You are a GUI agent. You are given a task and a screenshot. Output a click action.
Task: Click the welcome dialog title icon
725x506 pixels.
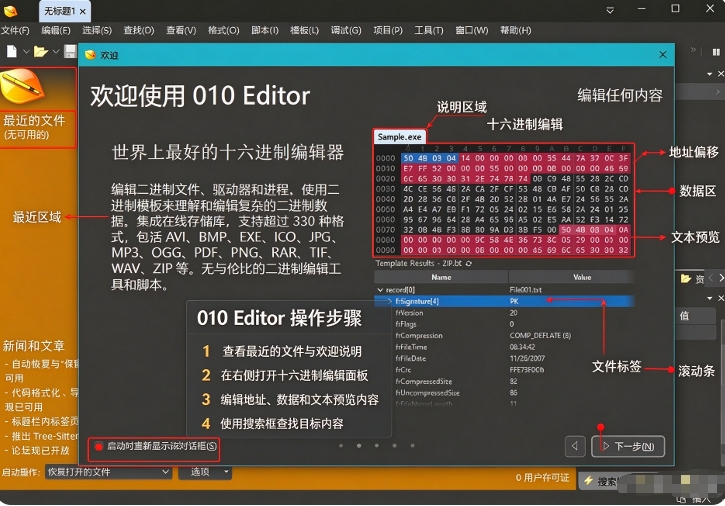(91, 55)
